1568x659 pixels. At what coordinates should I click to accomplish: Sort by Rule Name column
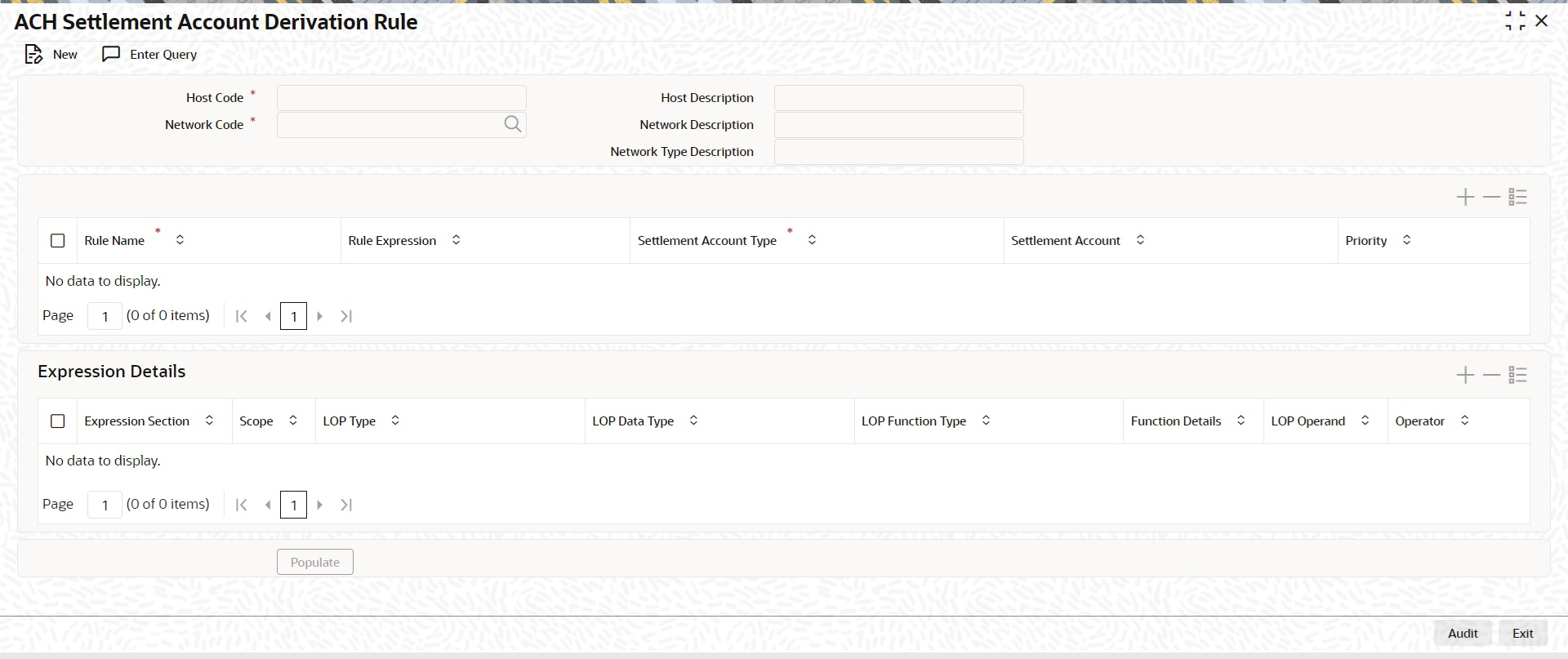click(x=180, y=240)
